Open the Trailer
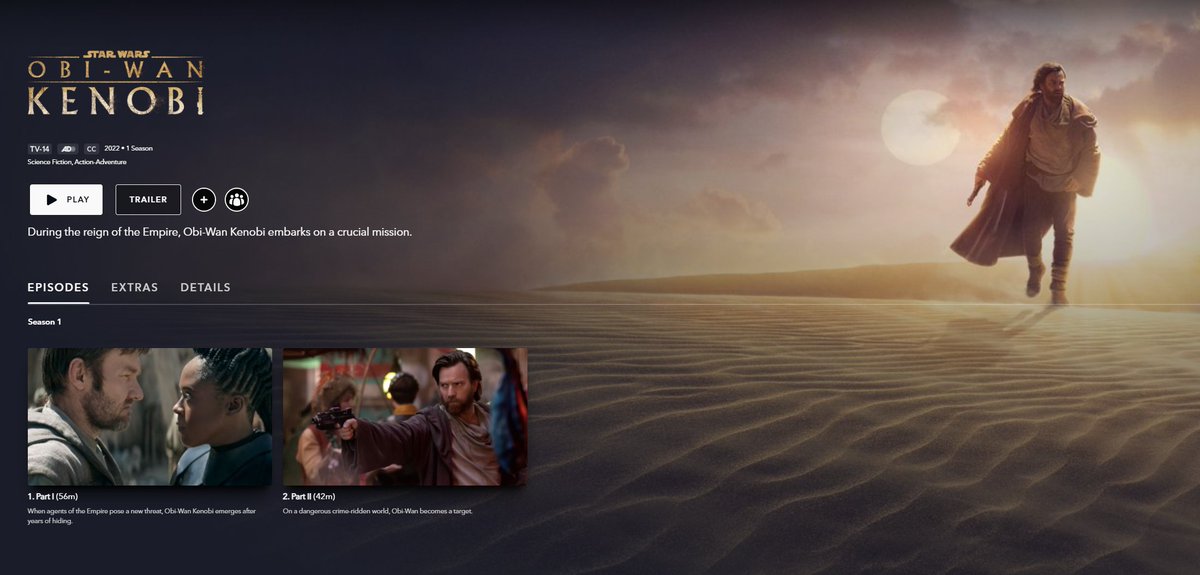Image resolution: width=1200 pixels, height=575 pixels. point(148,199)
